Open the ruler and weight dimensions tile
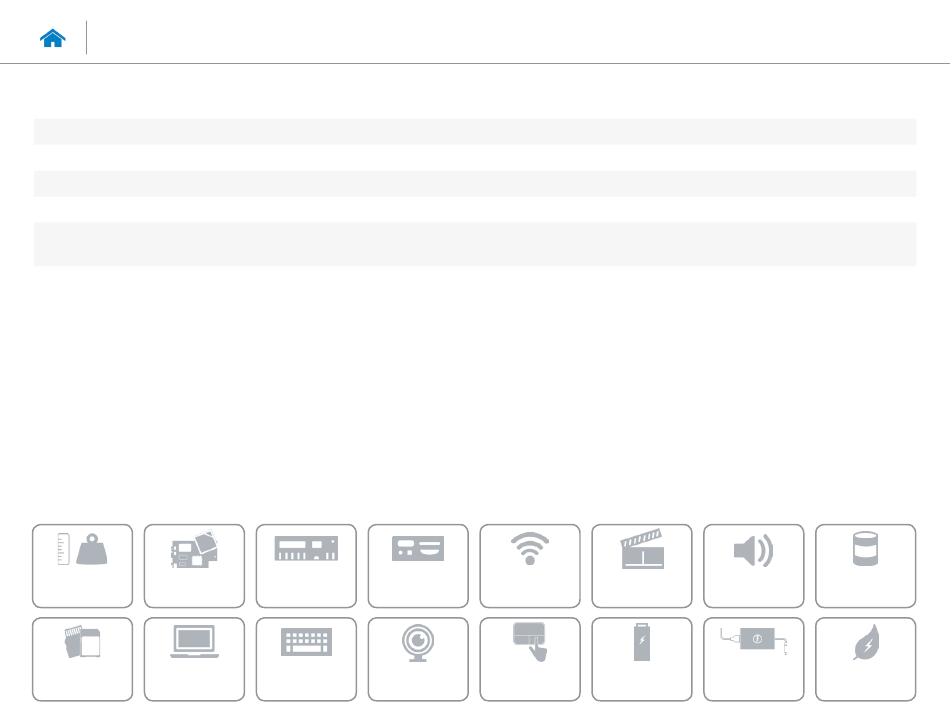 click(82, 566)
